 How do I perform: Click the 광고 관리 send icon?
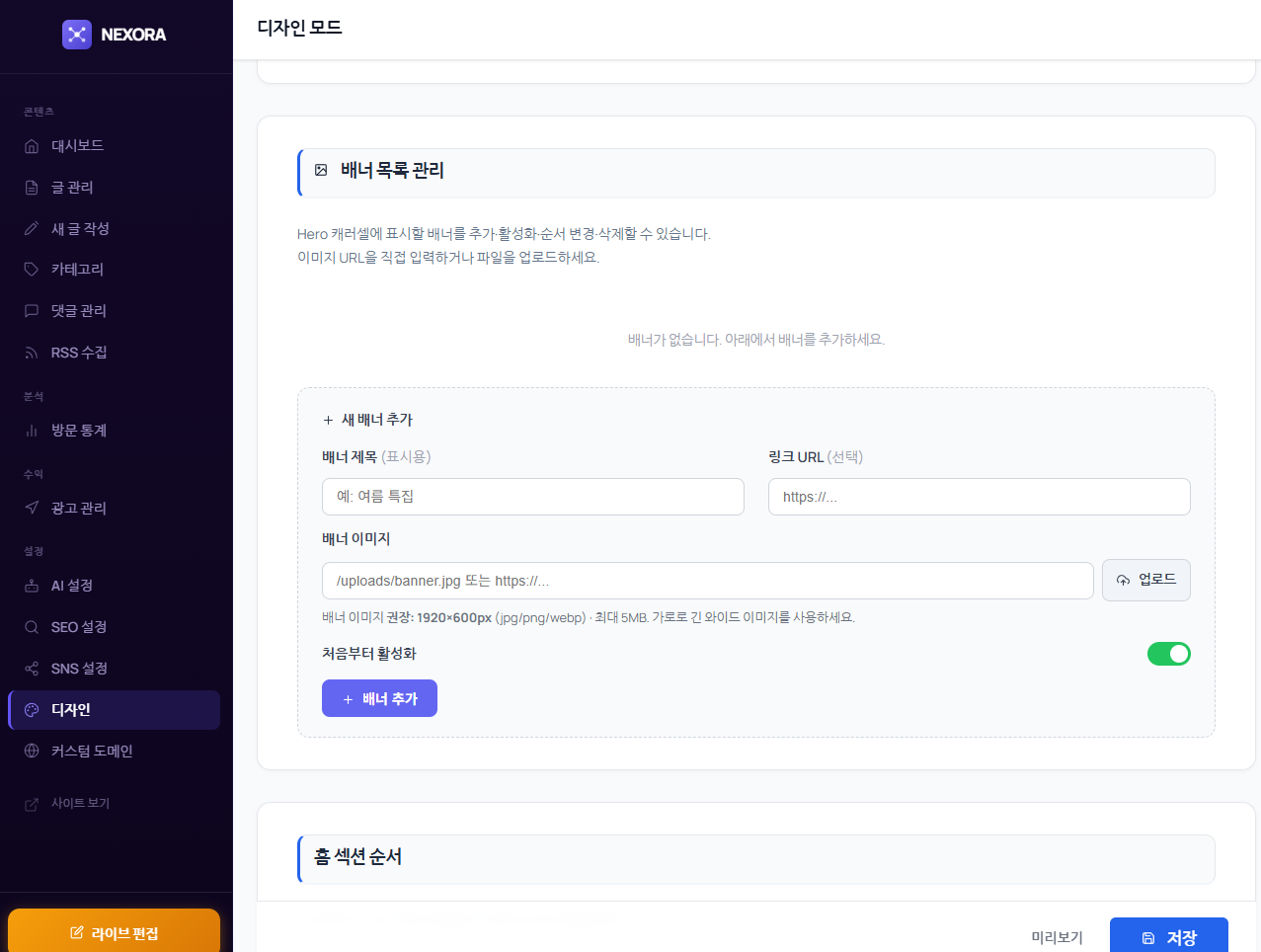[x=32, y=509]
